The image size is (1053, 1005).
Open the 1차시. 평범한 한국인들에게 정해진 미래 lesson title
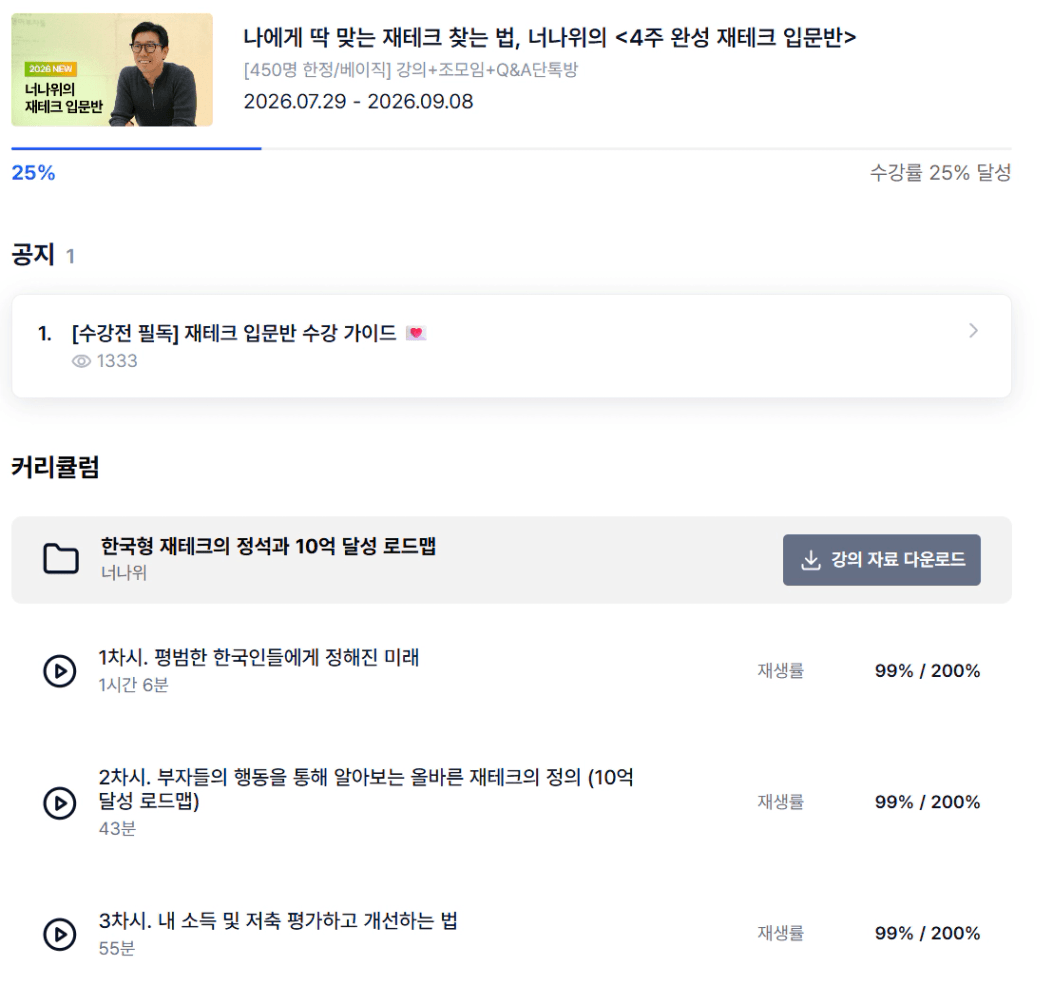259,657
